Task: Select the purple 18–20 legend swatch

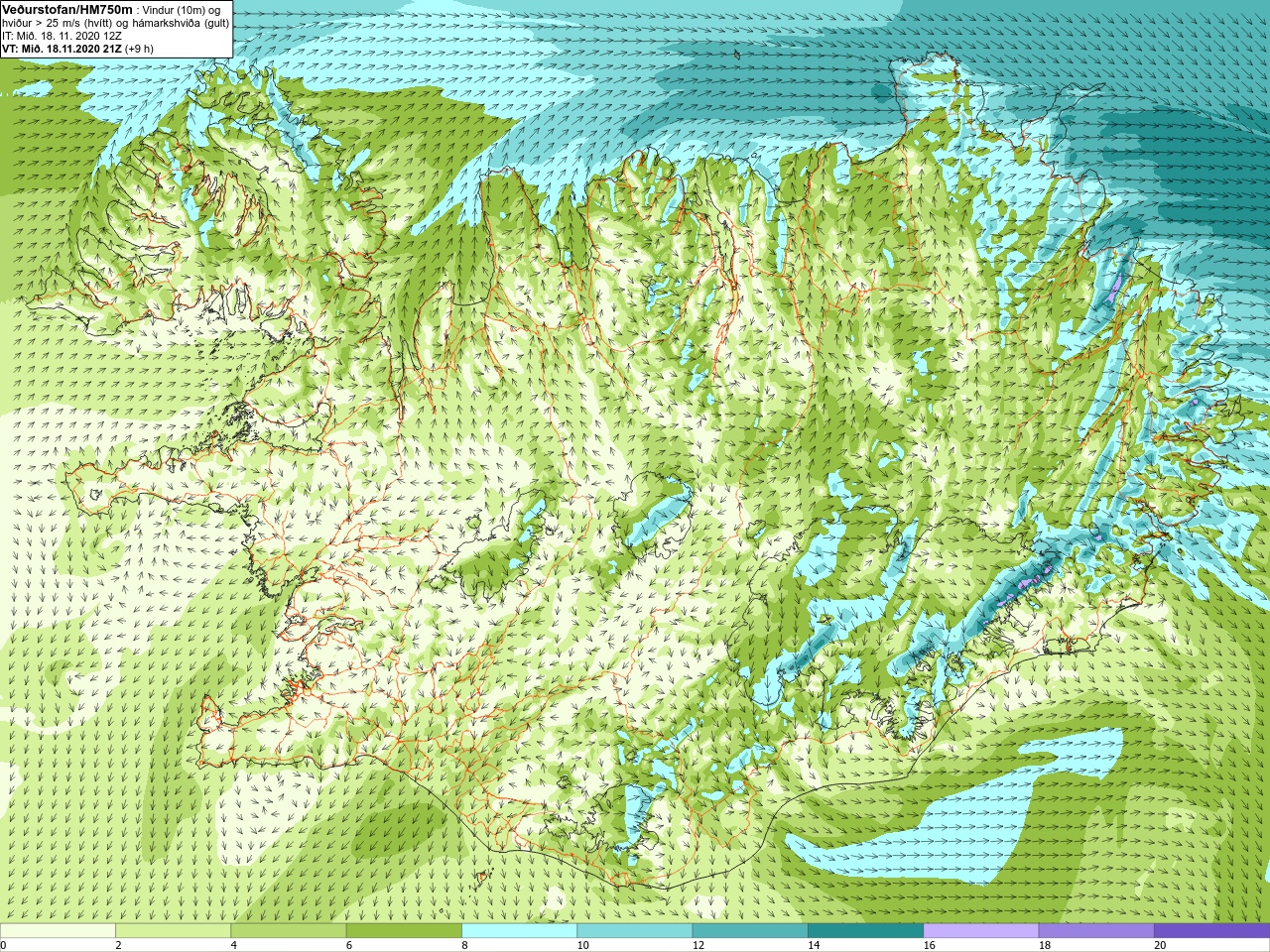Action: (1096, 931)
